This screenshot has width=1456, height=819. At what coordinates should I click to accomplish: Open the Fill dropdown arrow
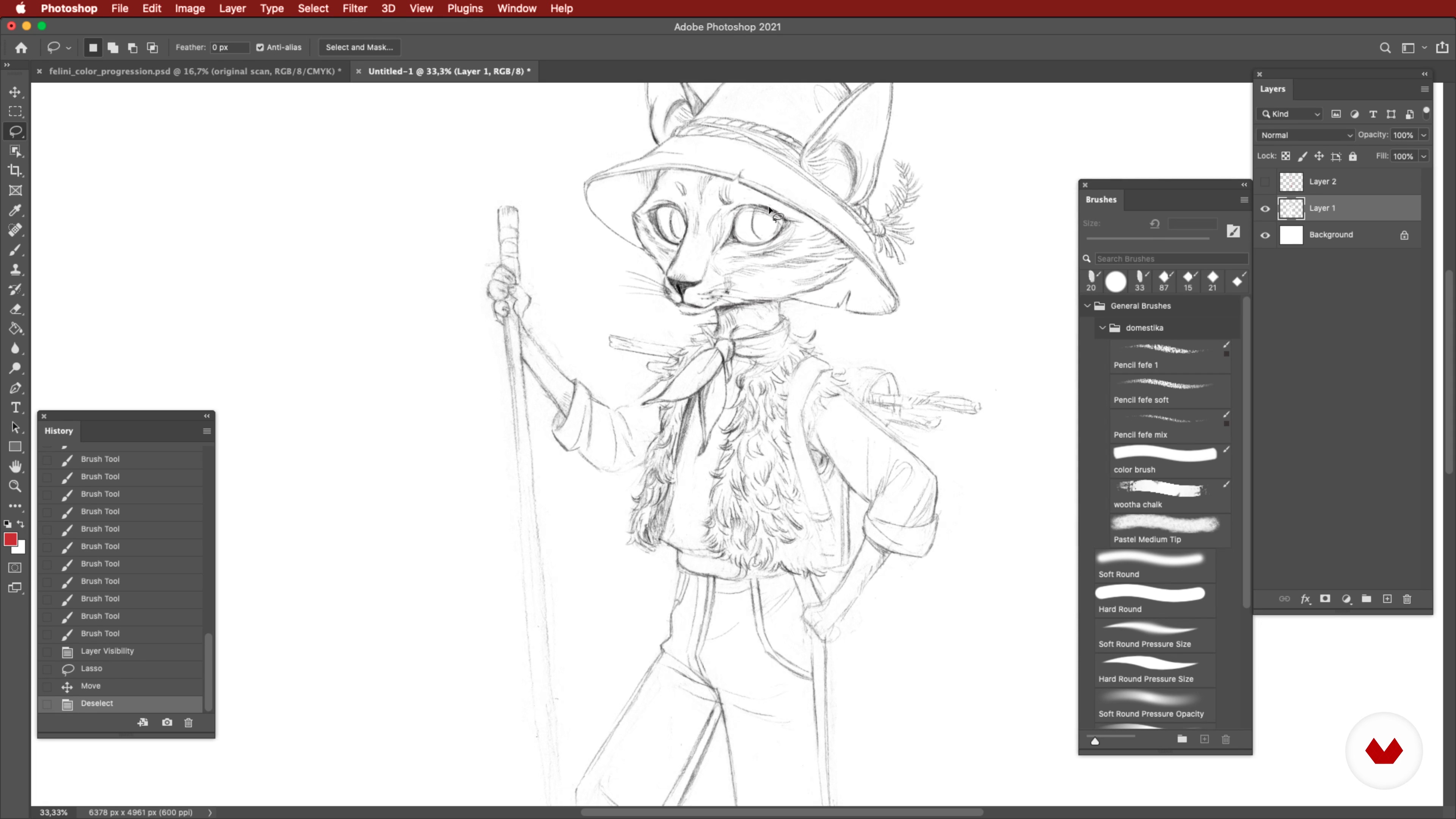point(1424,156)
